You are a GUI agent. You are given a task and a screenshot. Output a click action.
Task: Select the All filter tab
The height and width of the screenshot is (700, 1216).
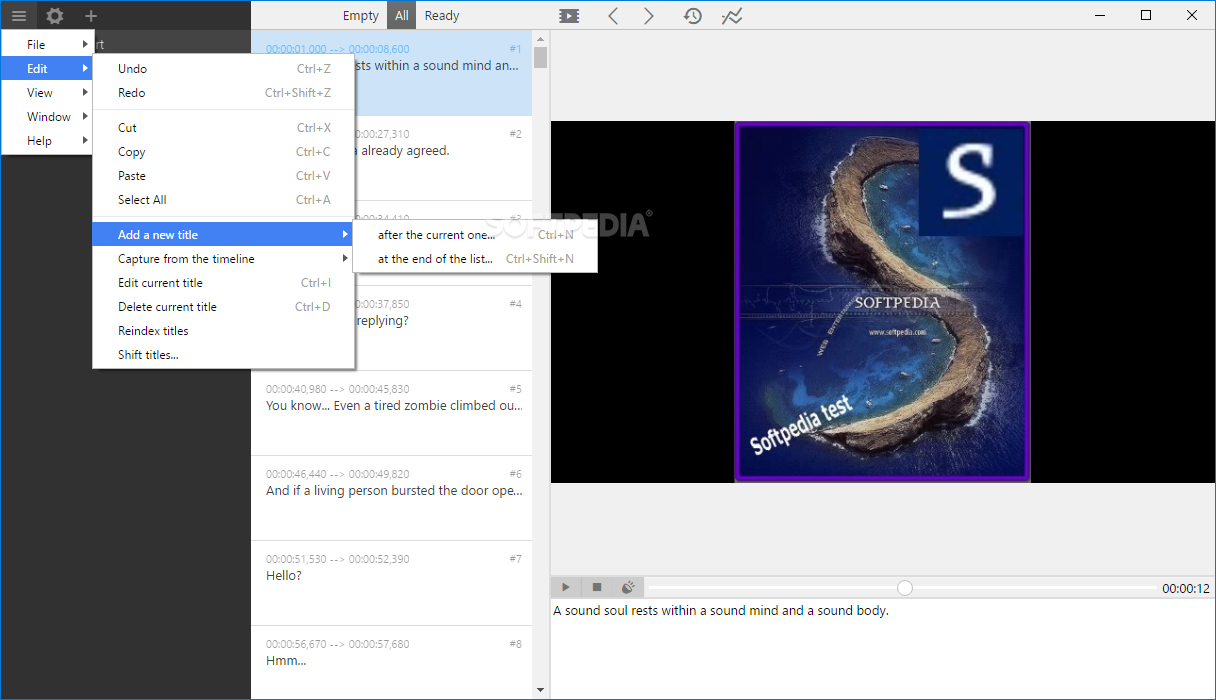coord(402,15)
